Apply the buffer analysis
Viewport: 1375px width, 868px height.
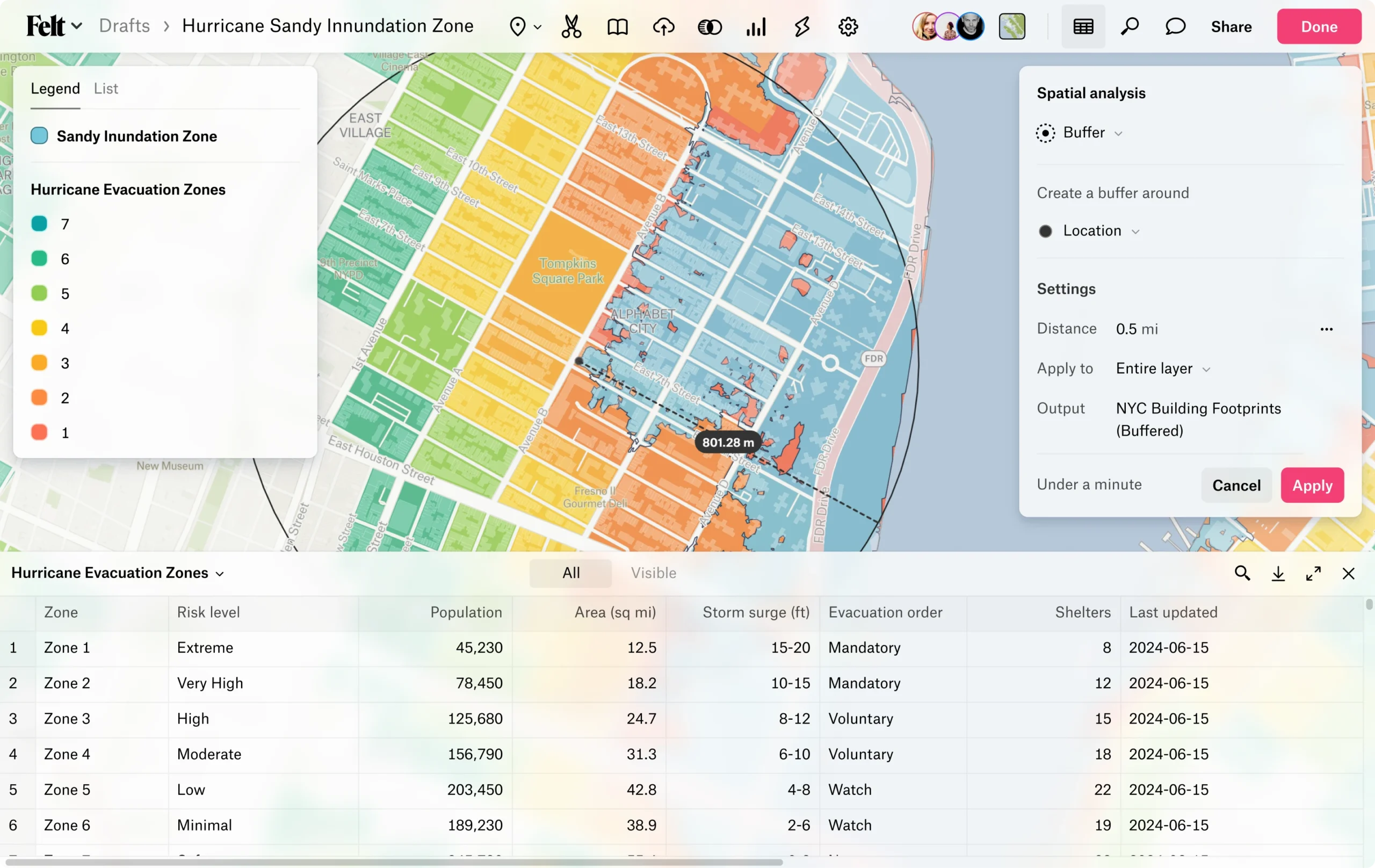1312,486
